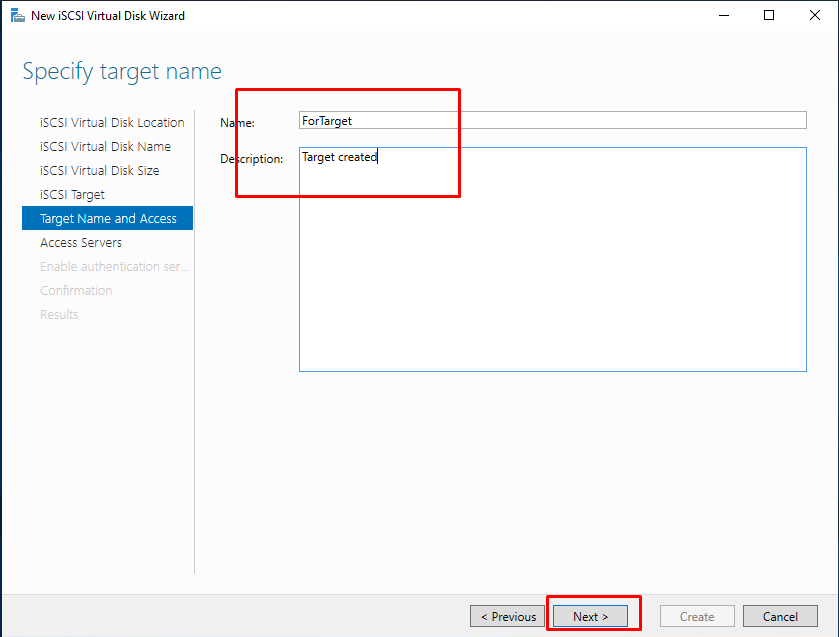
Task: Close the New iSCSI Virtual Disk Wizard
Action: pyautogui.click(x=814, y=16)
